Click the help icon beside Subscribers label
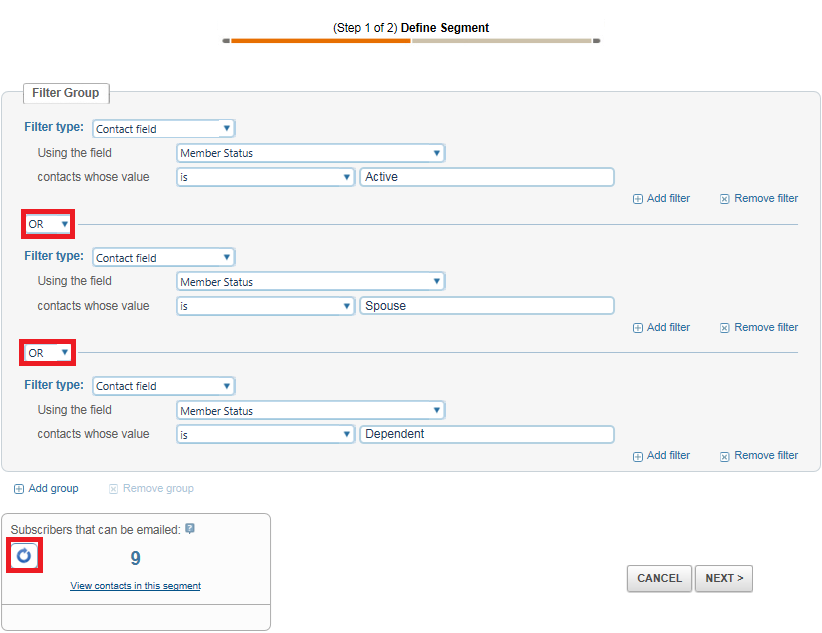The width and height of the screenshot is (822, 633). pos(190,529)
